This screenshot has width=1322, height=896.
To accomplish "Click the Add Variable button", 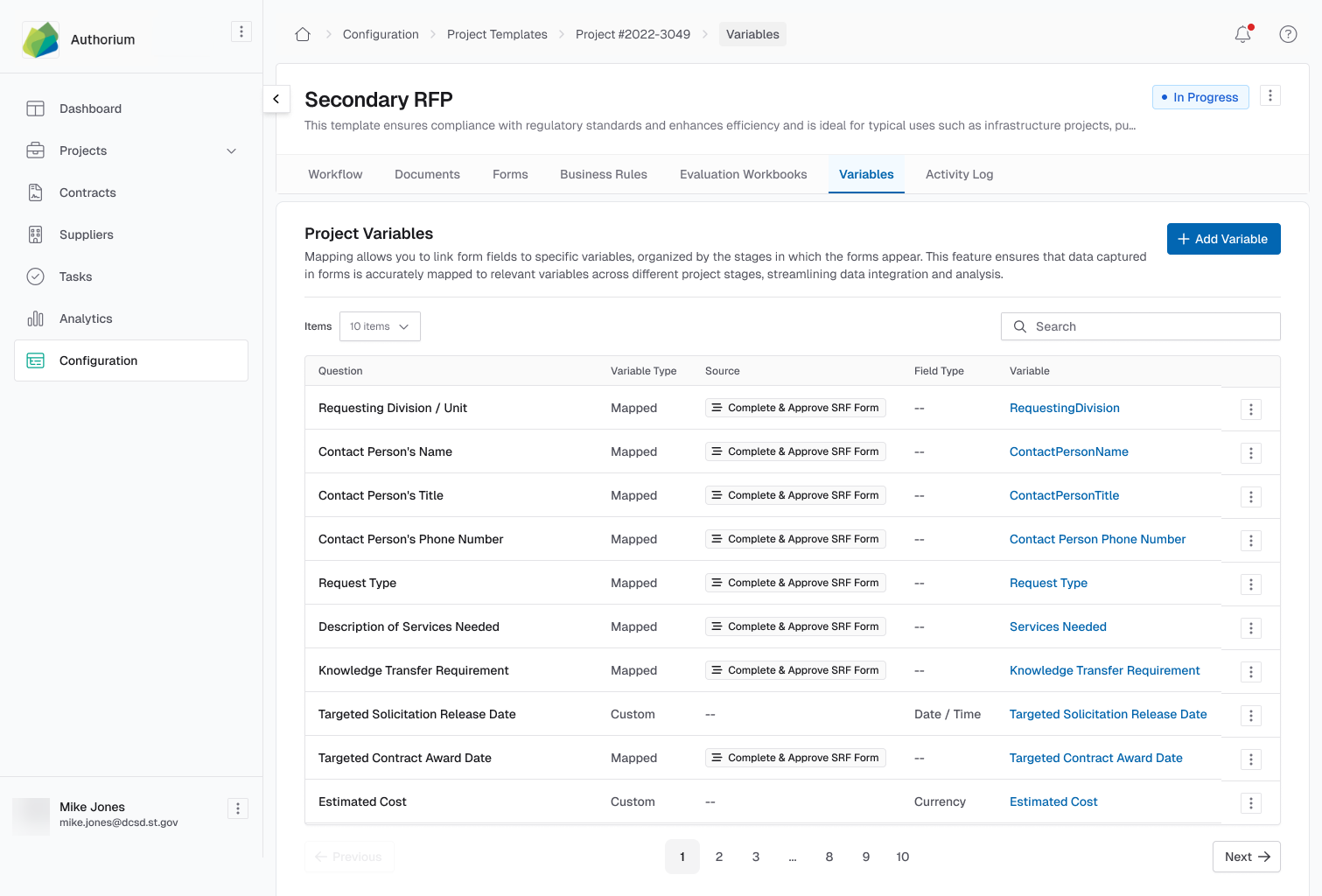I will (x=1223, y=239).
